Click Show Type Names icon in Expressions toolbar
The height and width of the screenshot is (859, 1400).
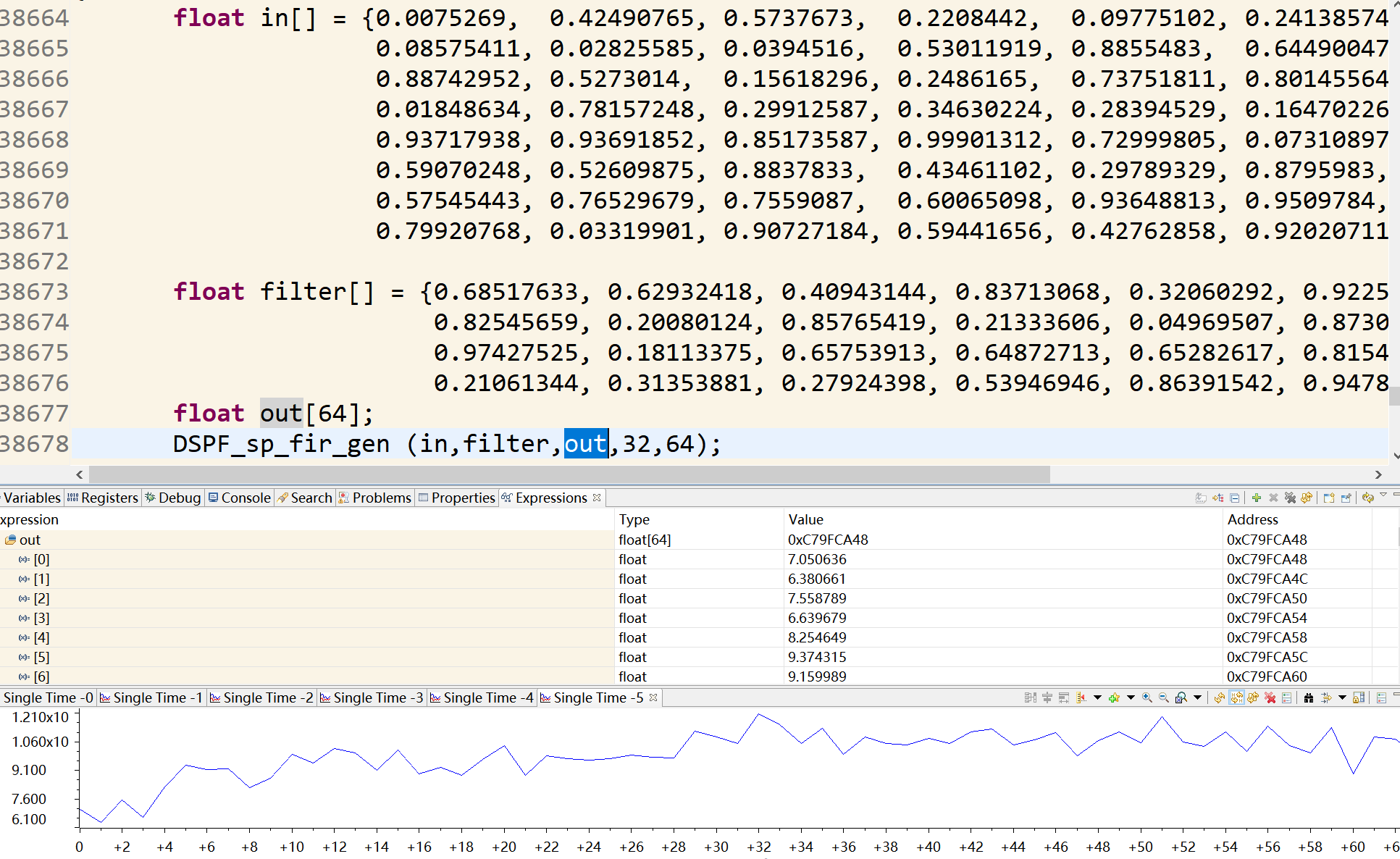pos(1201,498)
